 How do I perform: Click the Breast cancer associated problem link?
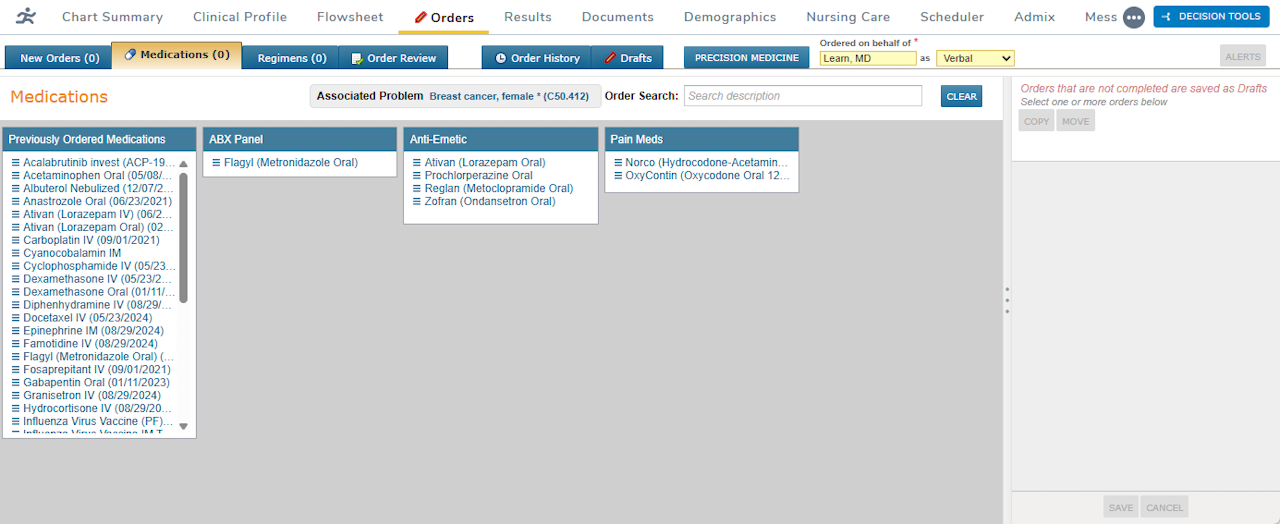pyautogui.click(x=509, y=96)
